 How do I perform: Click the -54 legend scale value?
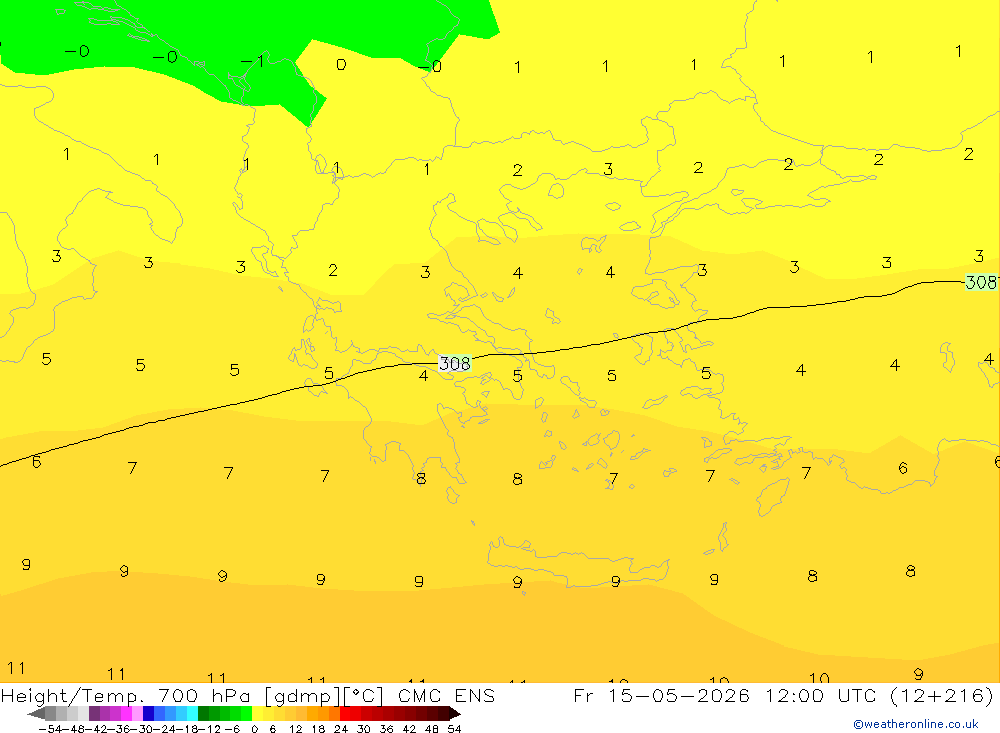(x=50, y=729)
